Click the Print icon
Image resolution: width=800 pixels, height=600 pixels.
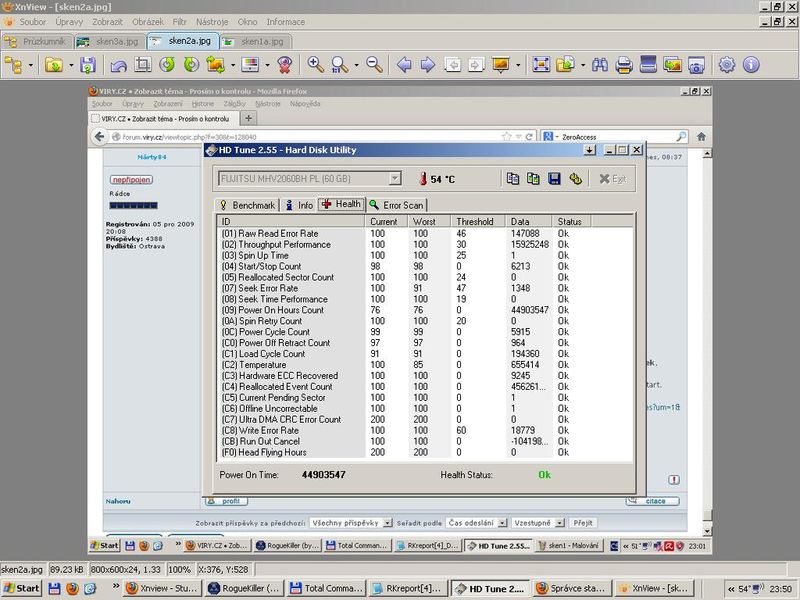click(x=624, y=65)
